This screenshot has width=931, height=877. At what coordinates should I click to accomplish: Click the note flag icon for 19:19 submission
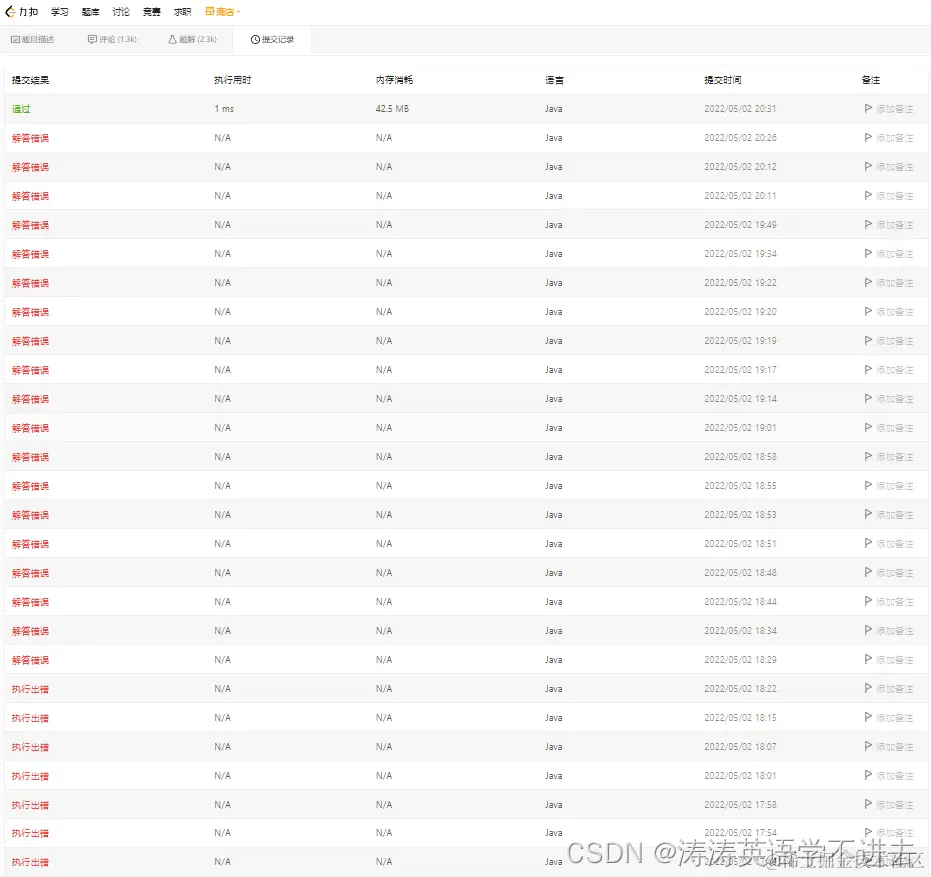coord(868,341)
